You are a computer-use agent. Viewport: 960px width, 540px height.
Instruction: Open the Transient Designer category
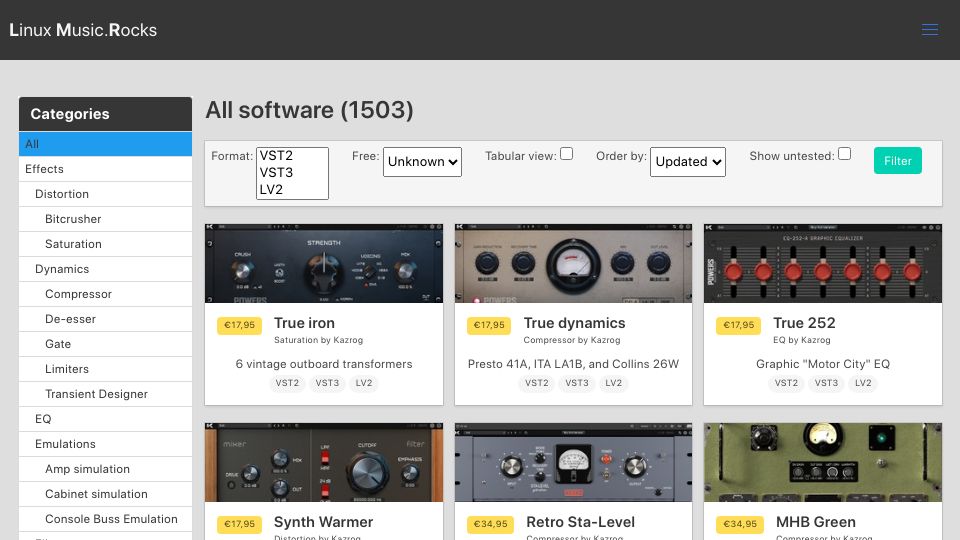(x=105, y=394)
